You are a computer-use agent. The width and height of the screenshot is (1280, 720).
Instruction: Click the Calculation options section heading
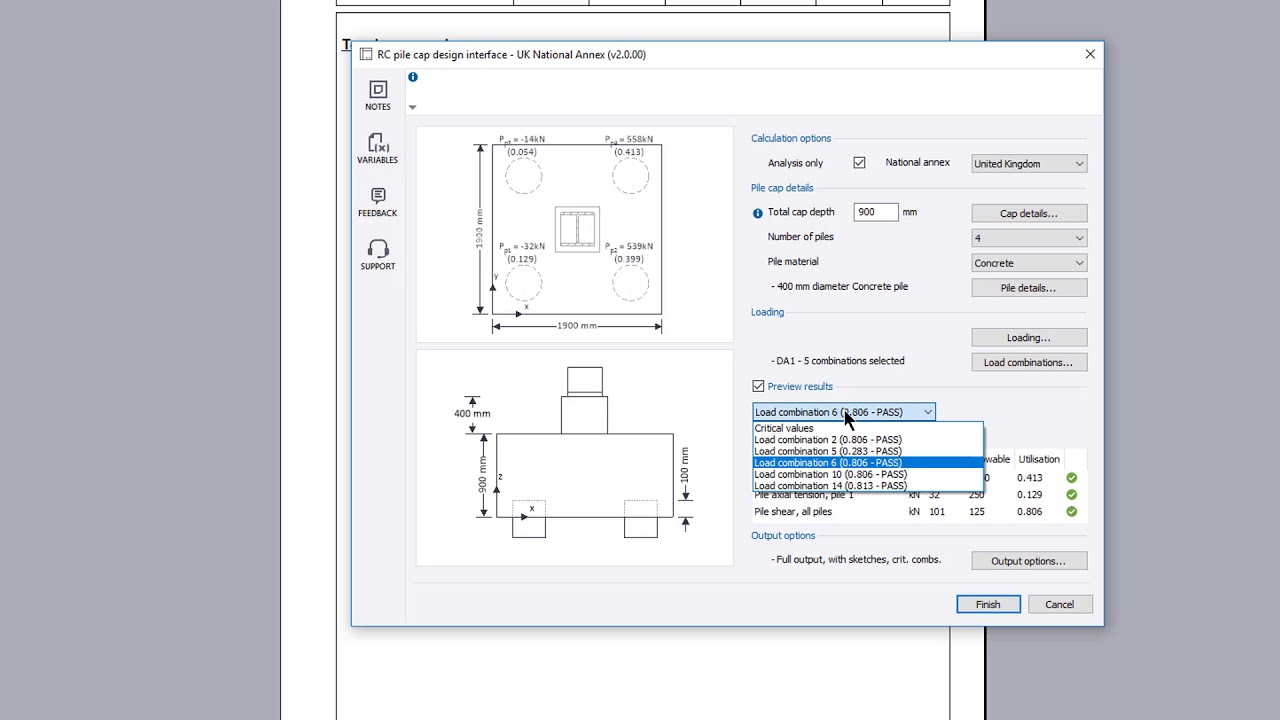coord(791,139)
